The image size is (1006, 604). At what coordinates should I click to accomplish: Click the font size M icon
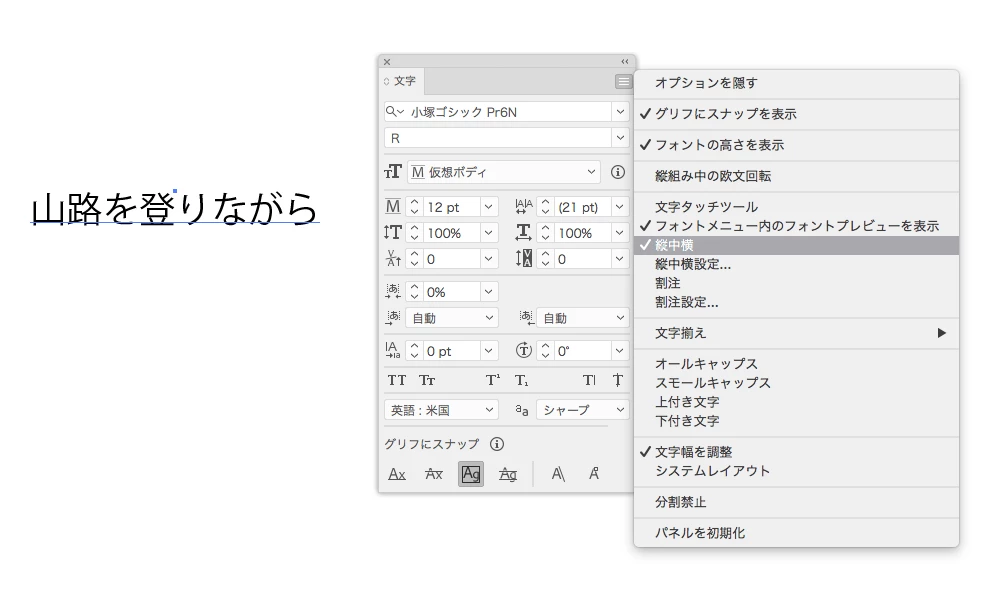click(x=393, y=207)
